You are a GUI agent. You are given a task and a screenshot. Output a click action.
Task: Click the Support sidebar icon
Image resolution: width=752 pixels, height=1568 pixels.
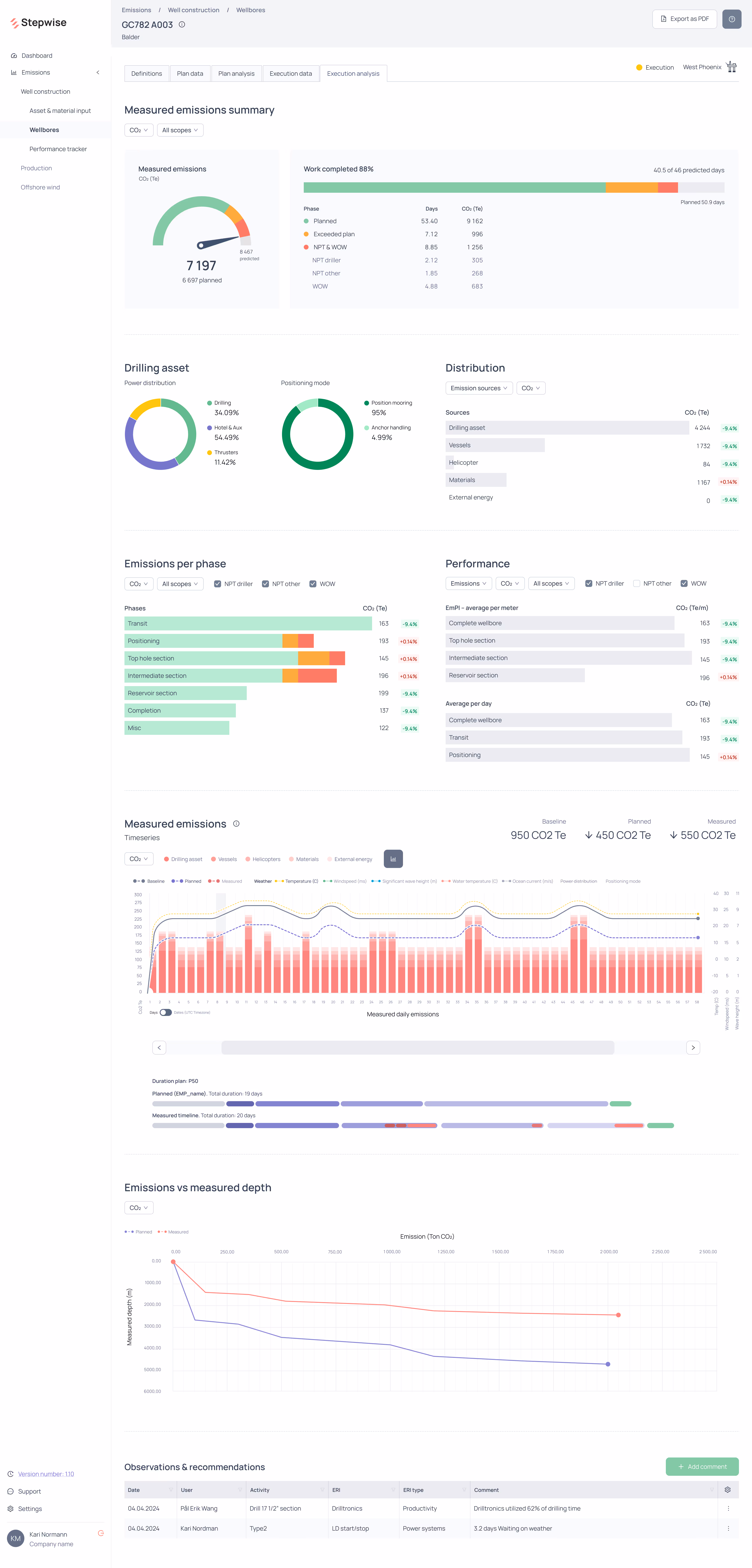[x=10, y=1491]
